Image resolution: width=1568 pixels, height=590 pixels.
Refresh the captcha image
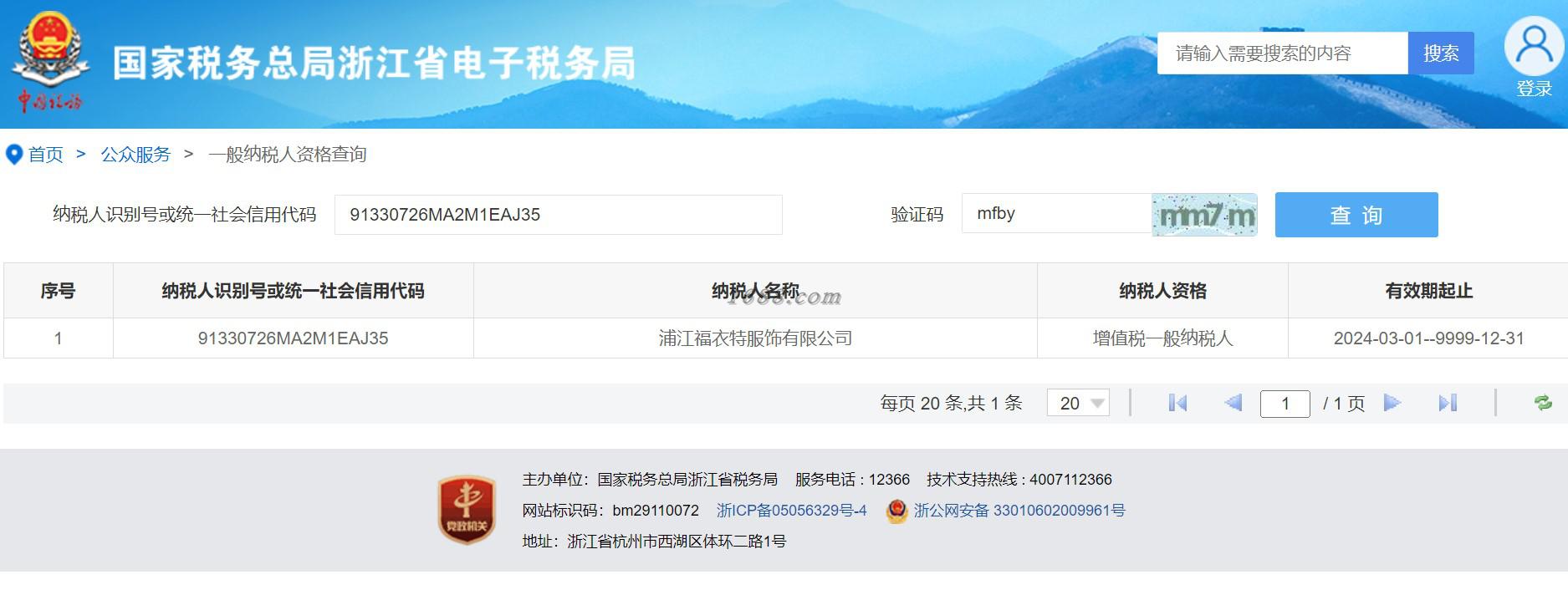tap(1204, 215)
